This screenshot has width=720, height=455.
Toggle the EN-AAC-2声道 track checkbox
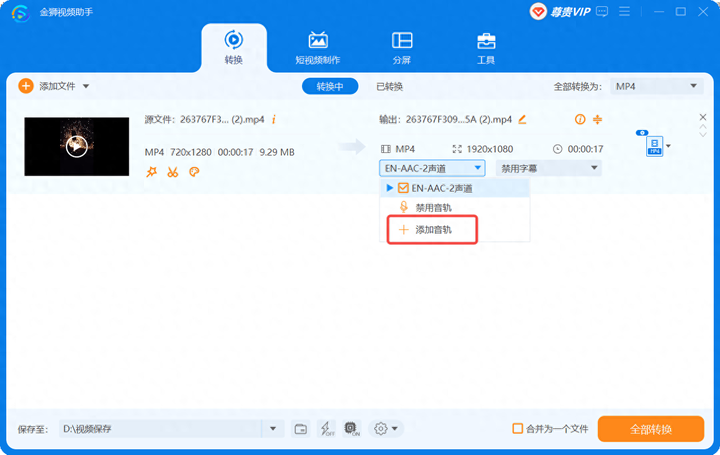403,188
